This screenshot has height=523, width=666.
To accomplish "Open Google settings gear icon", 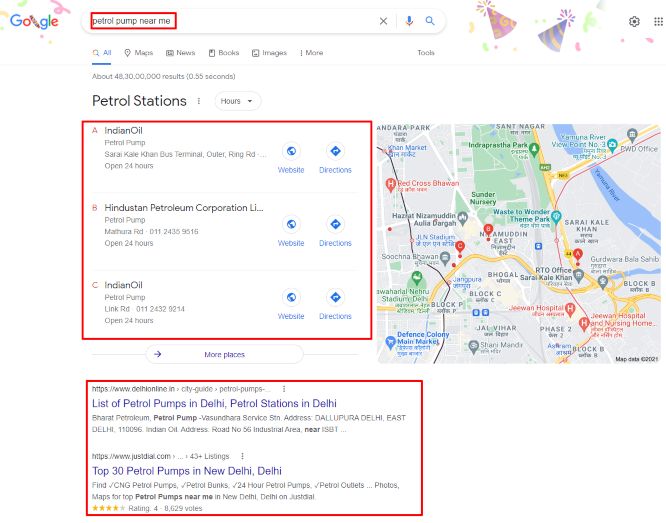I will click(x=634, y=21).
